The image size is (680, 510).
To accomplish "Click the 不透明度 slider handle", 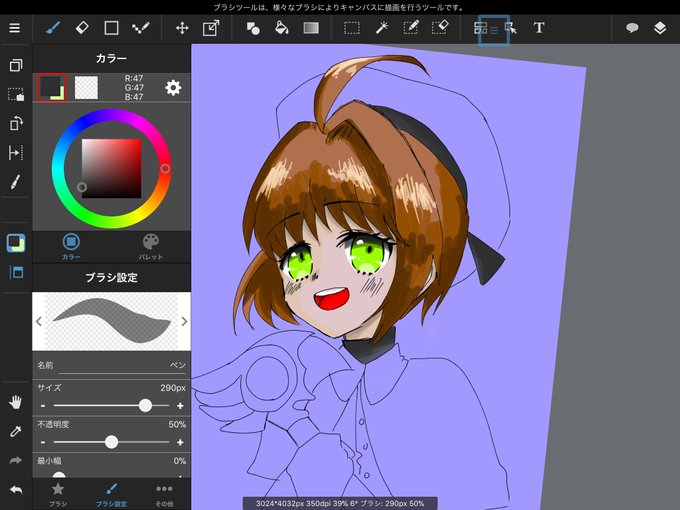I will pos(111,442).
